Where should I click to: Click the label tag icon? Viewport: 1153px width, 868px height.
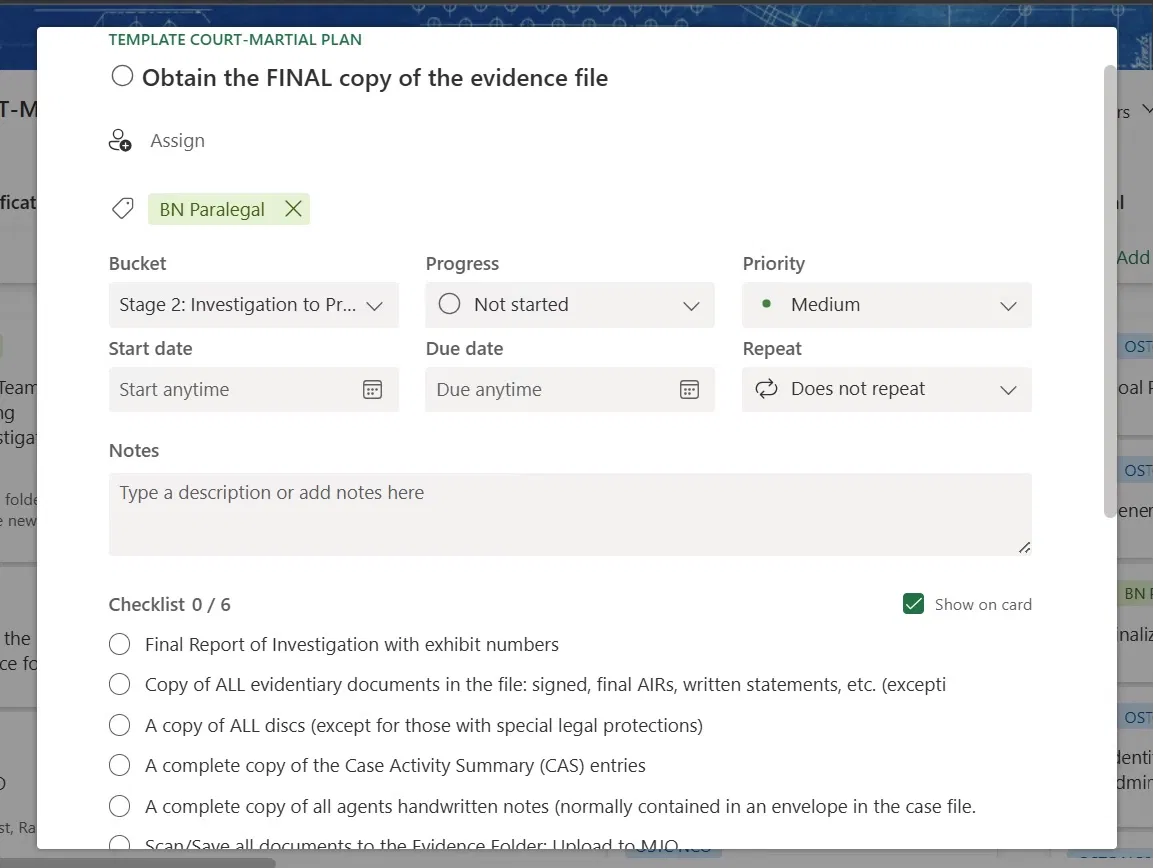pyautogui.click(x=122, y=209)
